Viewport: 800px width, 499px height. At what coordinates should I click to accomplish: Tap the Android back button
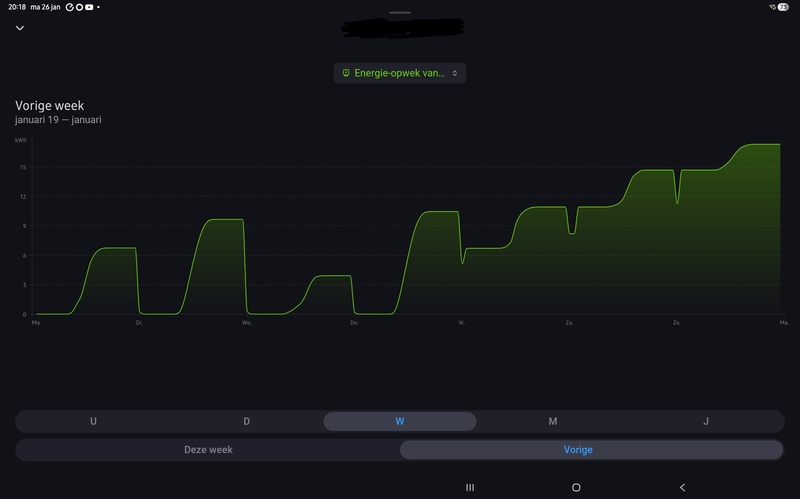(x=682, y=487)
